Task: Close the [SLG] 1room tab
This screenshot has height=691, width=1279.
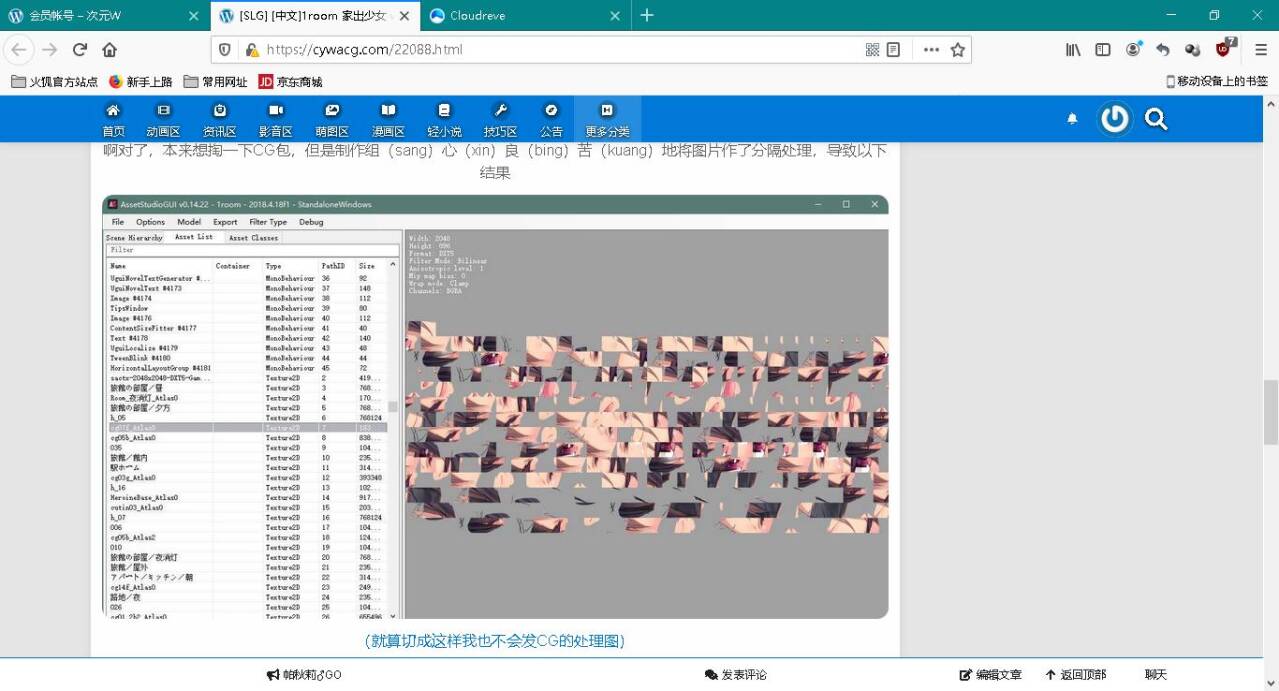Action: coord(404,16)
